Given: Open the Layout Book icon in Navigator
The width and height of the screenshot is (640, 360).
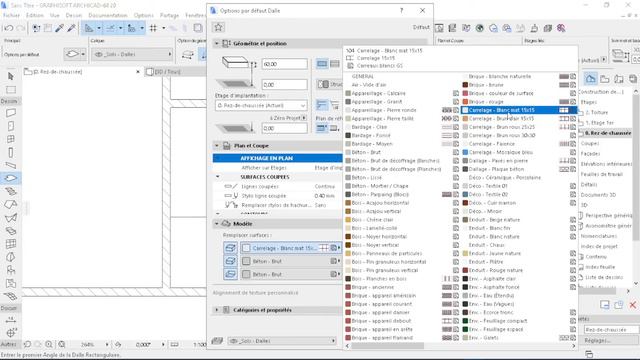Looking at the screenshot, I should (x=618, y=79).
